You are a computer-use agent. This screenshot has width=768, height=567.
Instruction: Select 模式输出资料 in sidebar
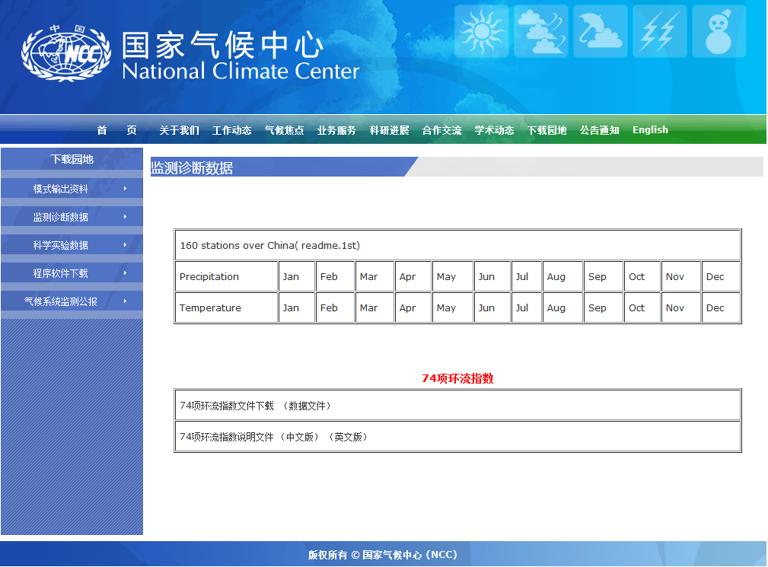point(61,189)
